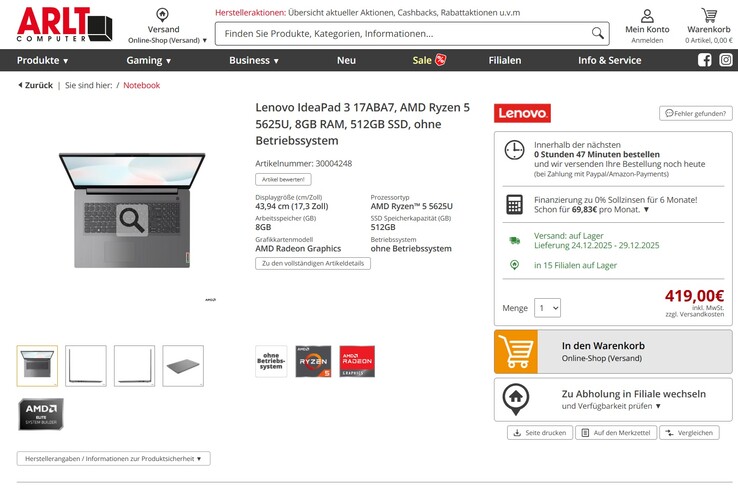Open Info & Service page

click(x=610, y=60)
